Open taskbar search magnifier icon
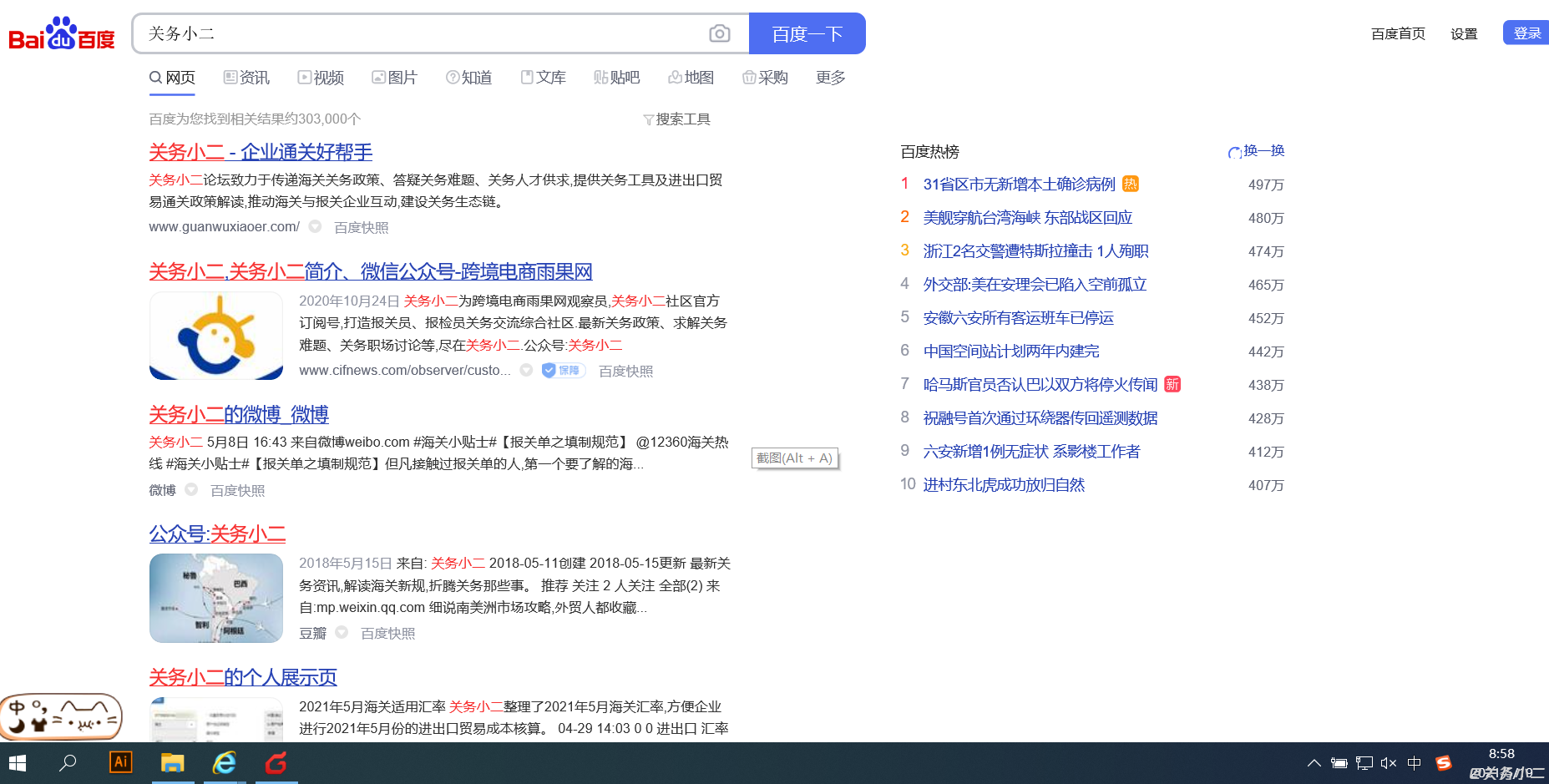This screenshot has height=784, width=1549. 68,763
